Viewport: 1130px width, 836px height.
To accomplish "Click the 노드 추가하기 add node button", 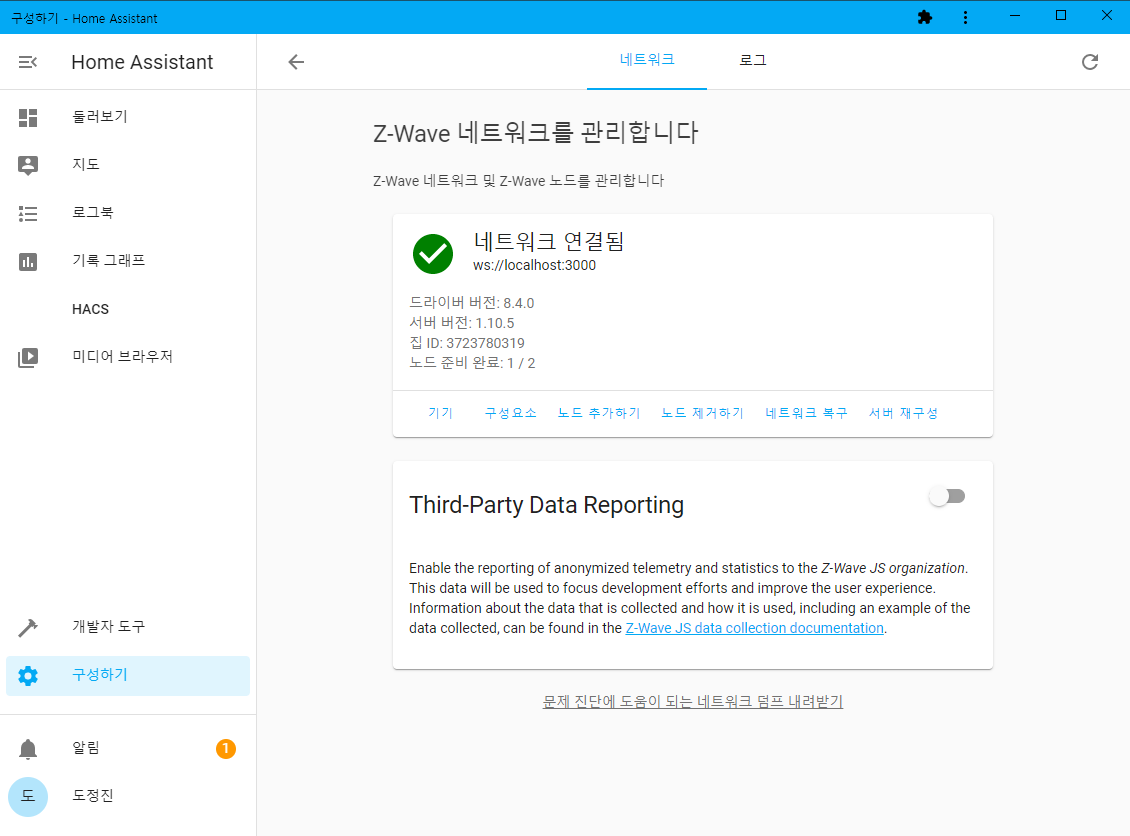I will [599, 413].
